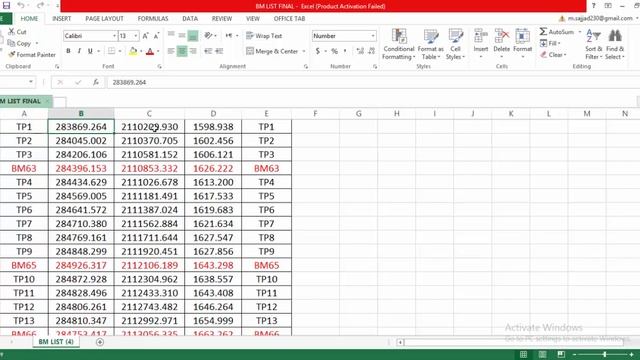Apply percent style
Viewport: 640px width, 360px height.
pyautogui.click(x=334, y=51)
